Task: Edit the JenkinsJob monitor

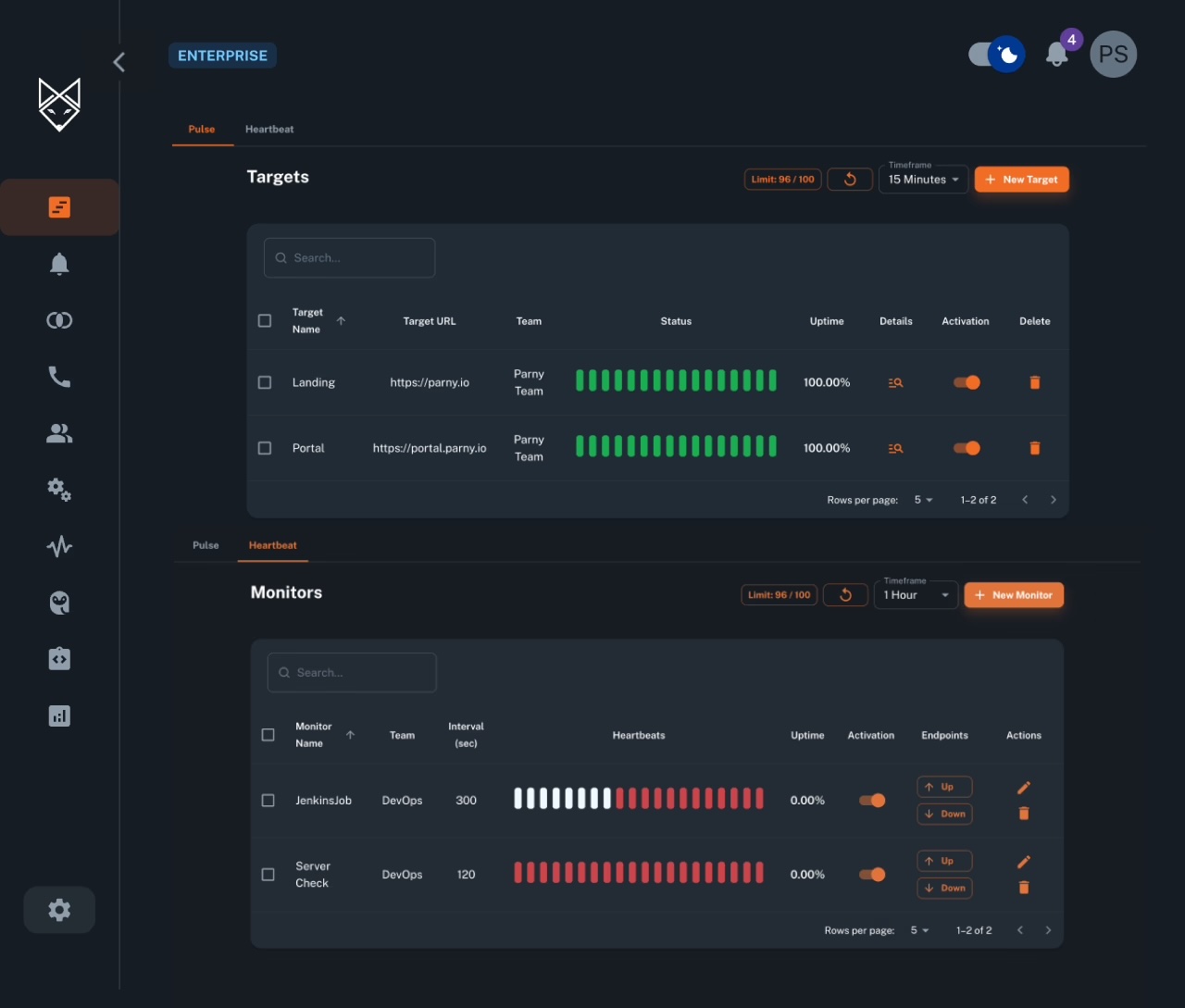Action: coord(1024,788)
